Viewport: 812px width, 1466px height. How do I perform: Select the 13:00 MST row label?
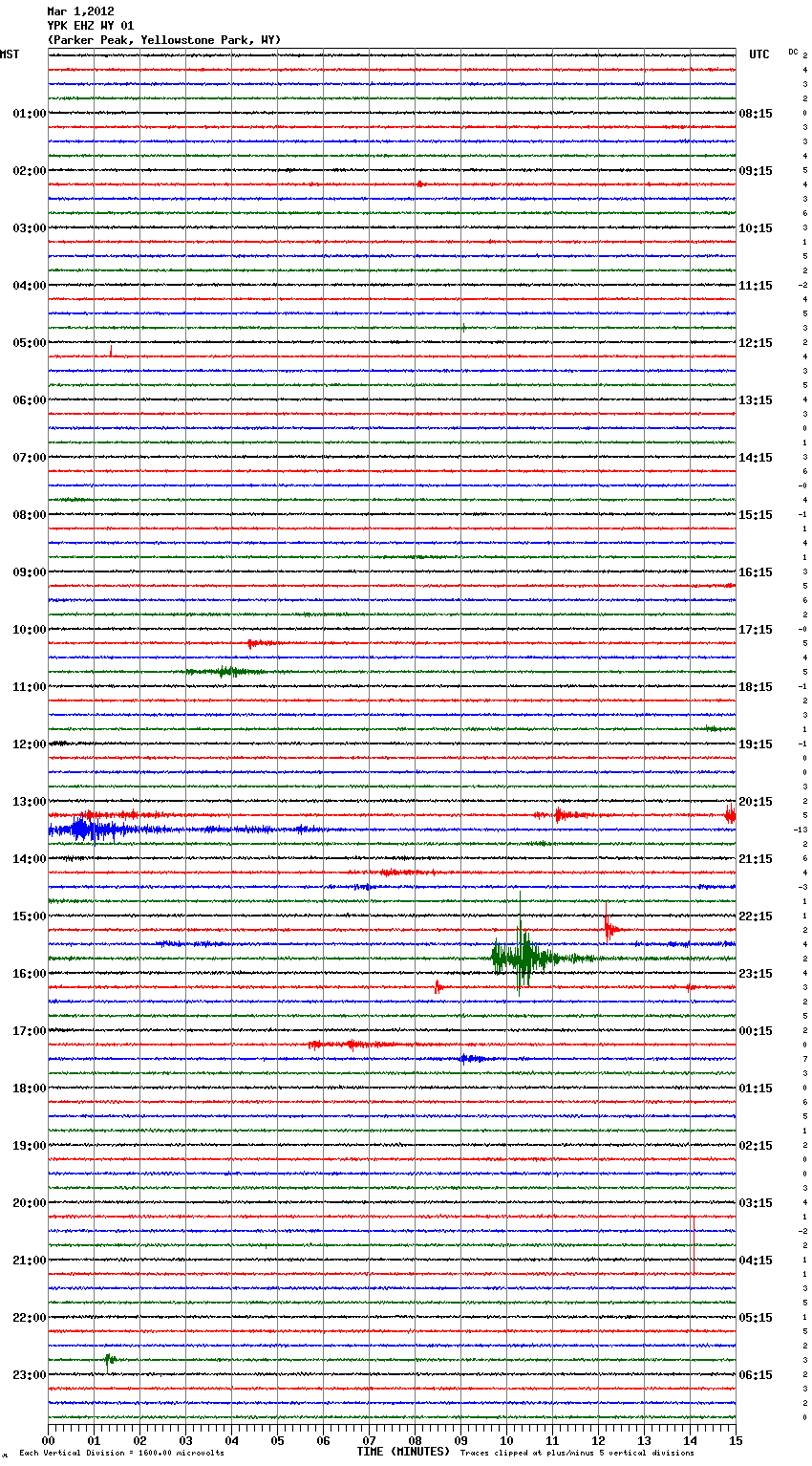(x=30, y=802)
